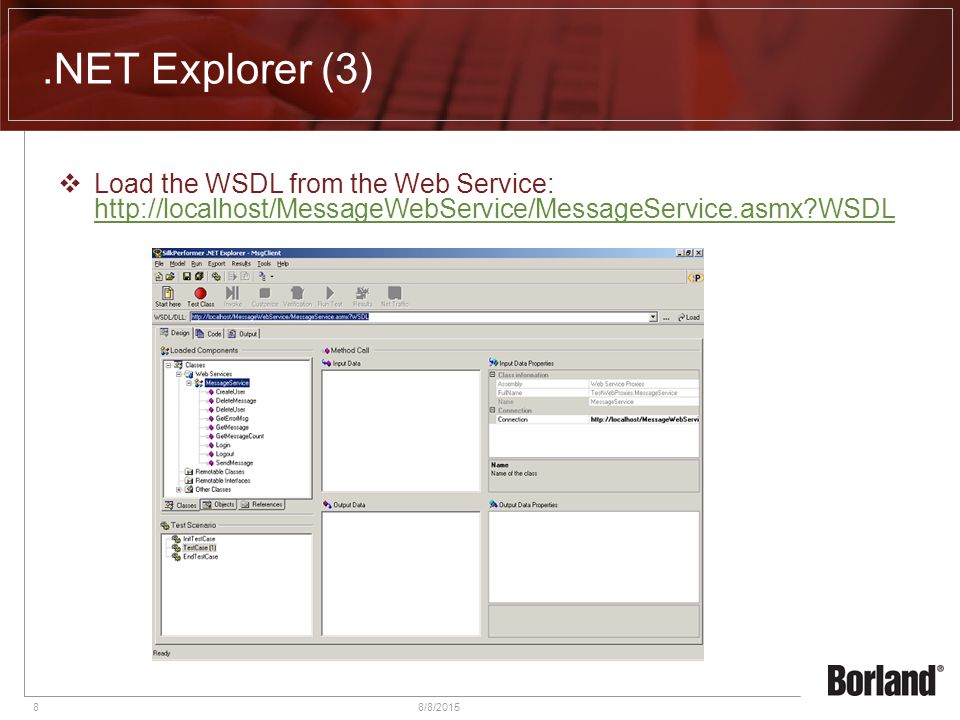Screen dimensions: 960x720
Task: Click the Connection property value
Action: [643, 419]
